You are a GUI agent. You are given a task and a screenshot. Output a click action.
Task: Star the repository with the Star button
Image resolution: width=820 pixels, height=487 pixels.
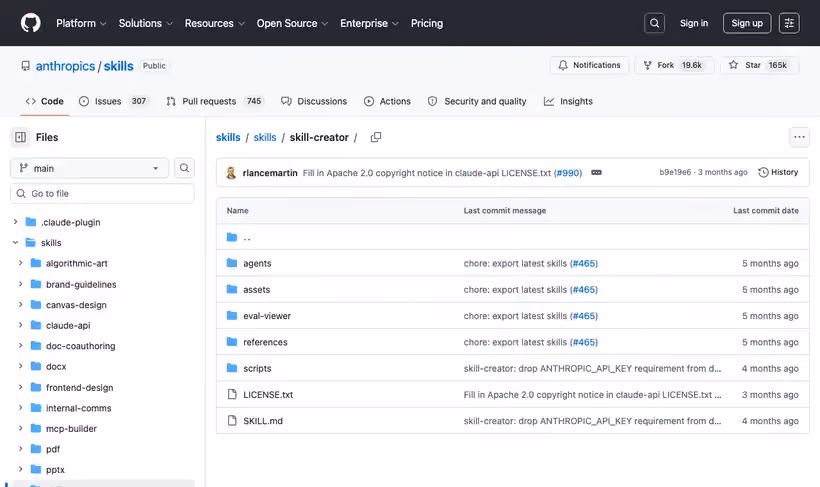[760, 65]
